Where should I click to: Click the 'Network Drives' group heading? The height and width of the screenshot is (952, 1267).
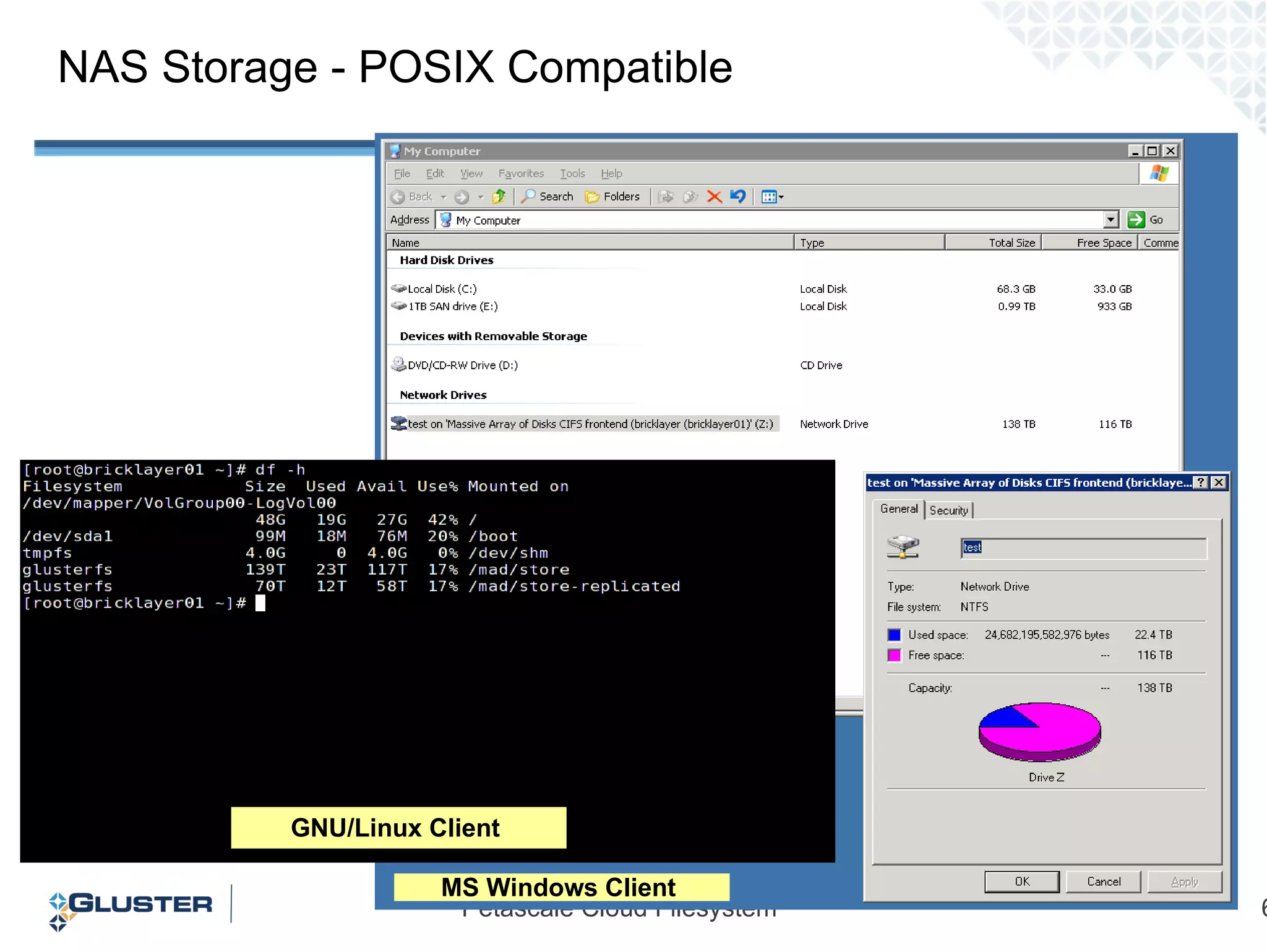coord(443,395)
